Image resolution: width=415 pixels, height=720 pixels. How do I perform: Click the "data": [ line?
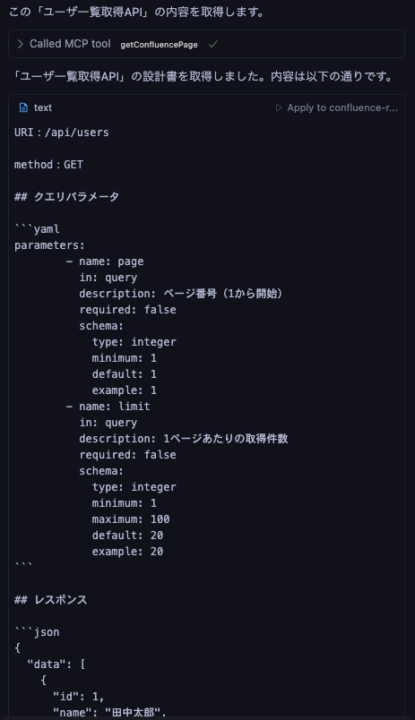point(56,664)
